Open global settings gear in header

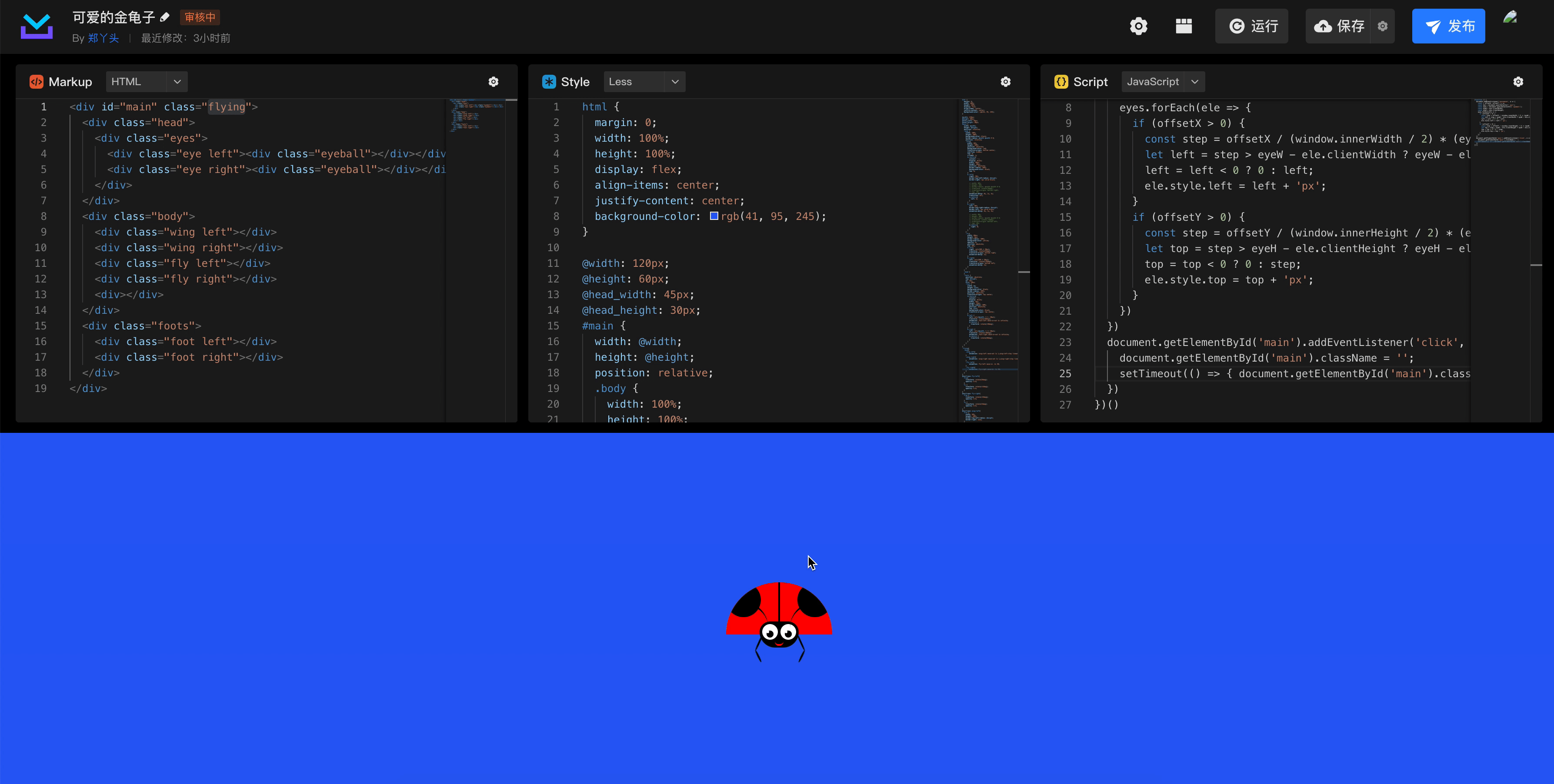pyautogui.click(x=1138, y=26)
